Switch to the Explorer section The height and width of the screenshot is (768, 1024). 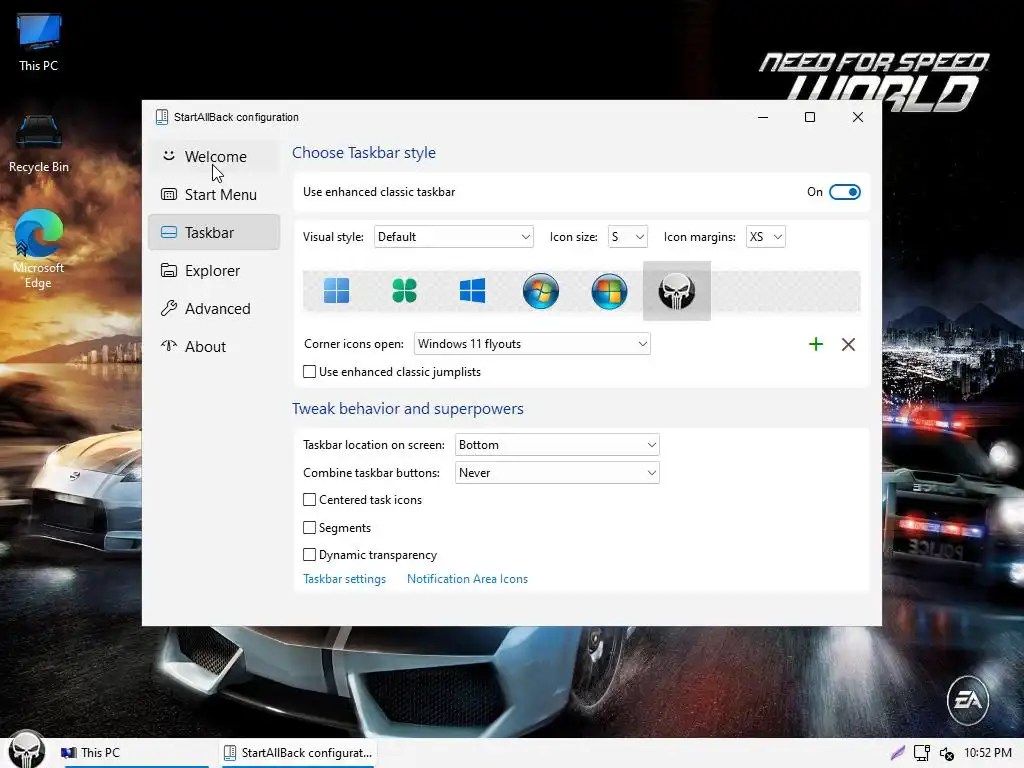214,270
